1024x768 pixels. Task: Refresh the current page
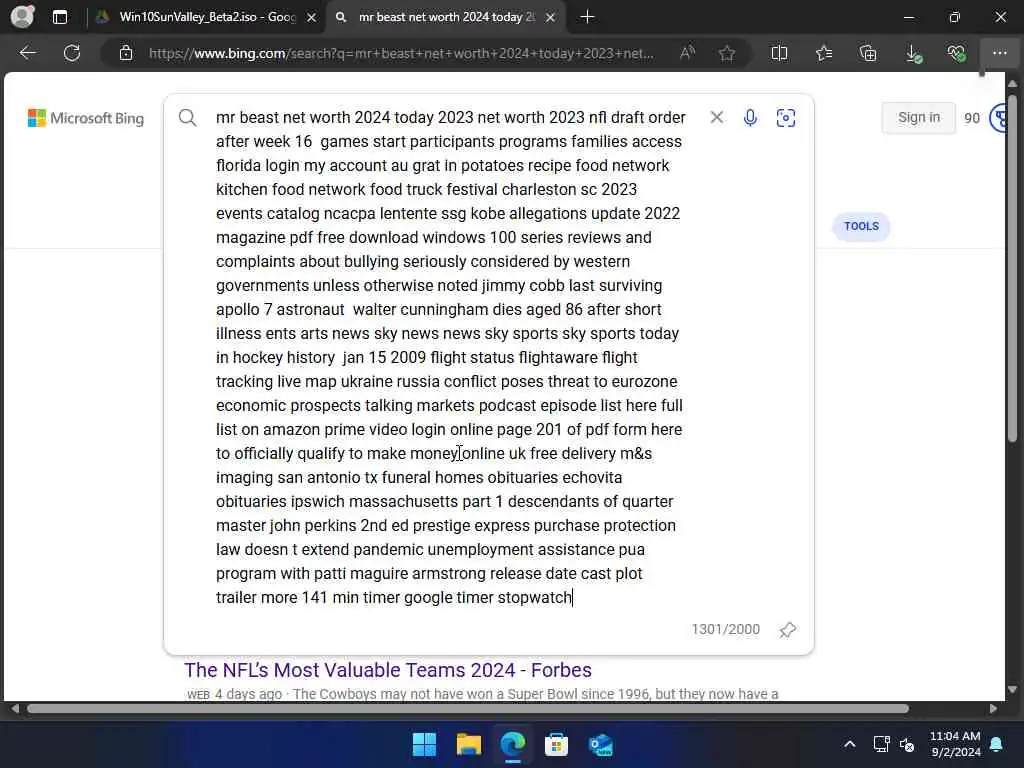(x=72, y=53)
